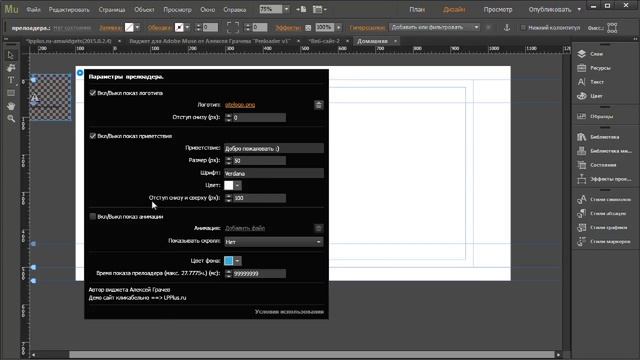The height and width of the screenshot is (360, 640).
Task: Select the Rectangle tool
Action: click(x=11, y=93)
